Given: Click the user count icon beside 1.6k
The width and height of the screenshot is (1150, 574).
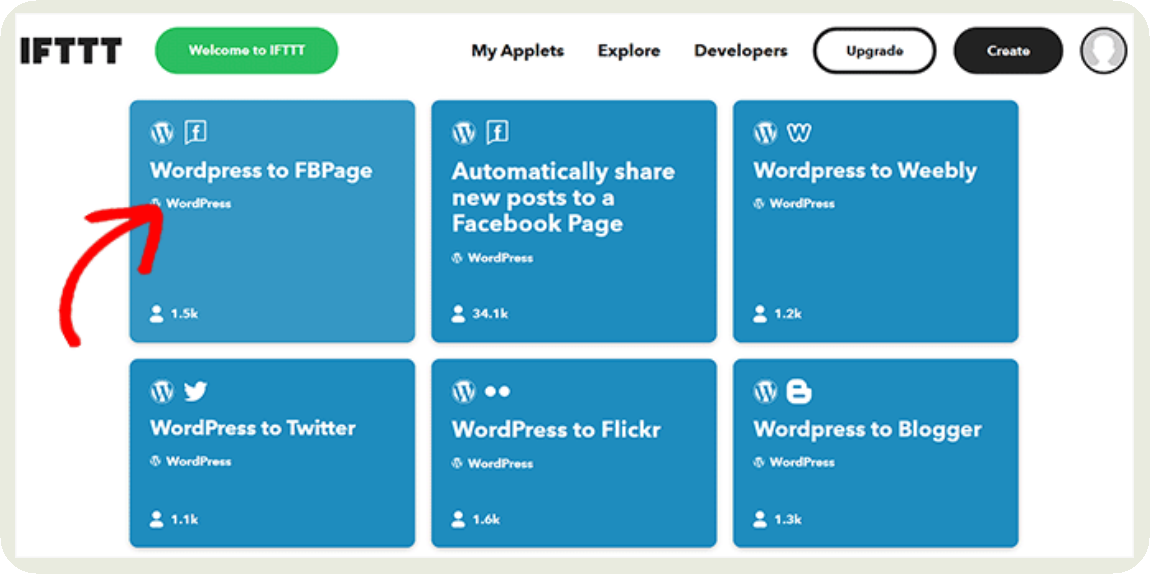Looking at the screenshot, I should pyautogui.click(x=458, y=520).
